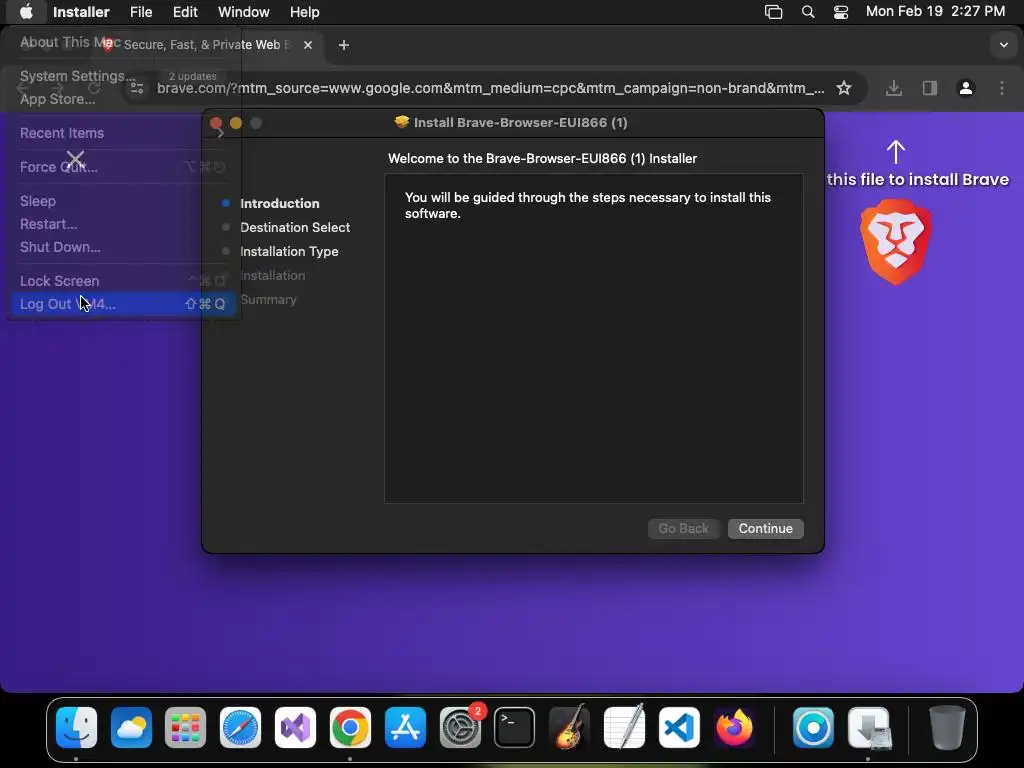
Task: Expand the tab search dropdown
Action: pos(1003,45)
